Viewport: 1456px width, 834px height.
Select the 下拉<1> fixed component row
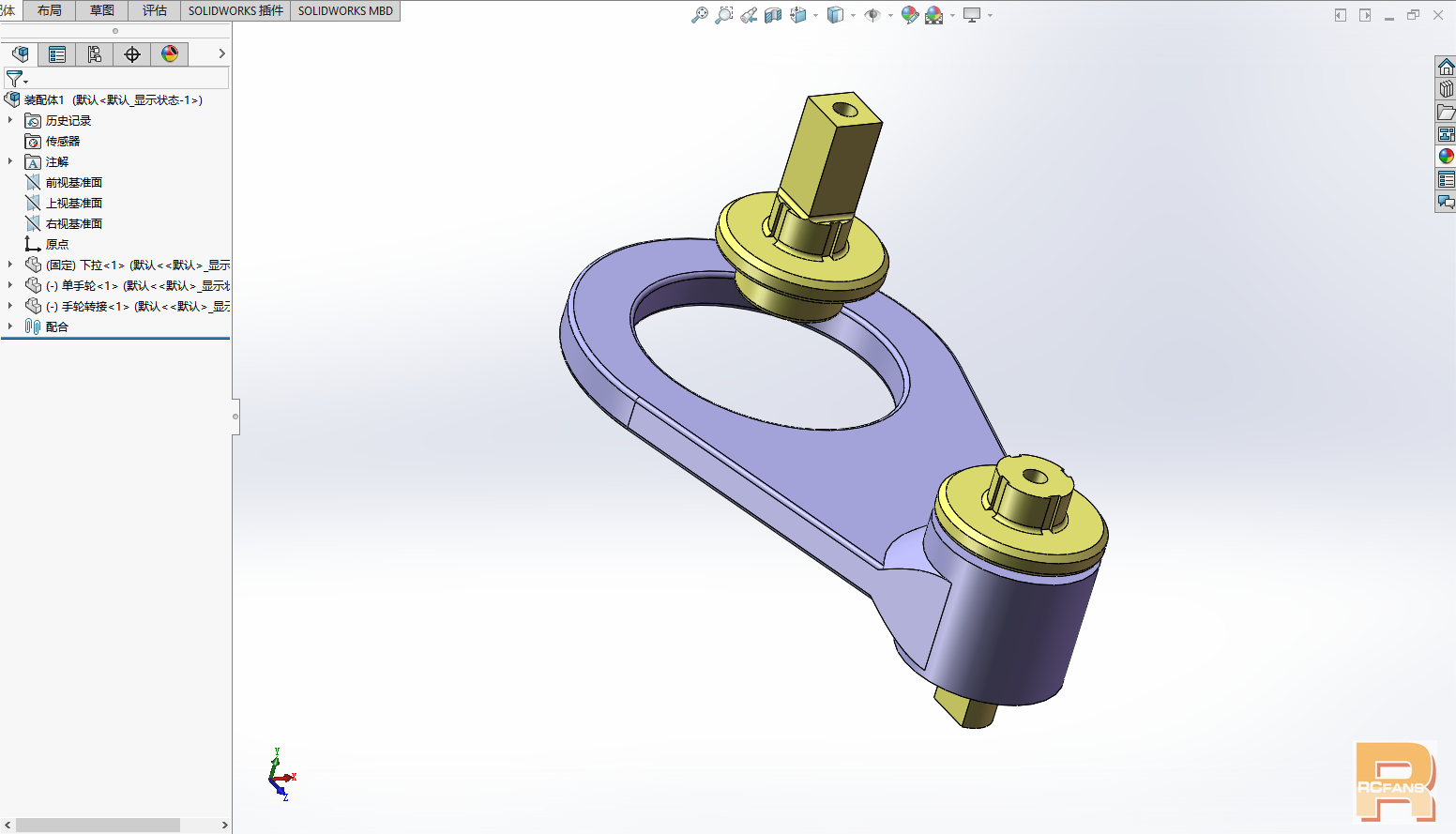(127, 265)
